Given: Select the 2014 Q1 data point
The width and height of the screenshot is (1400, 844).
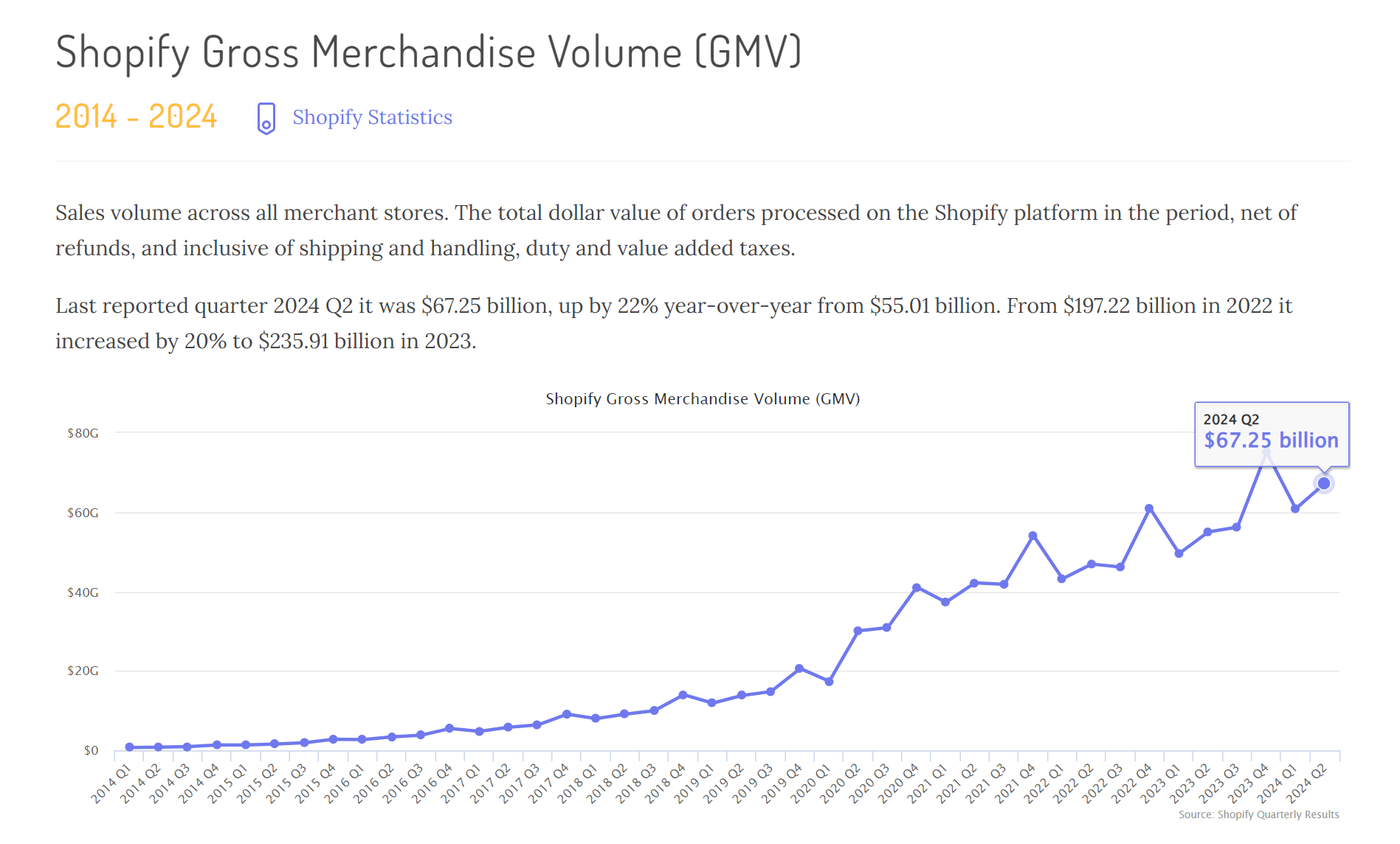Looking at the screenshot, I should tap(129, 747).
